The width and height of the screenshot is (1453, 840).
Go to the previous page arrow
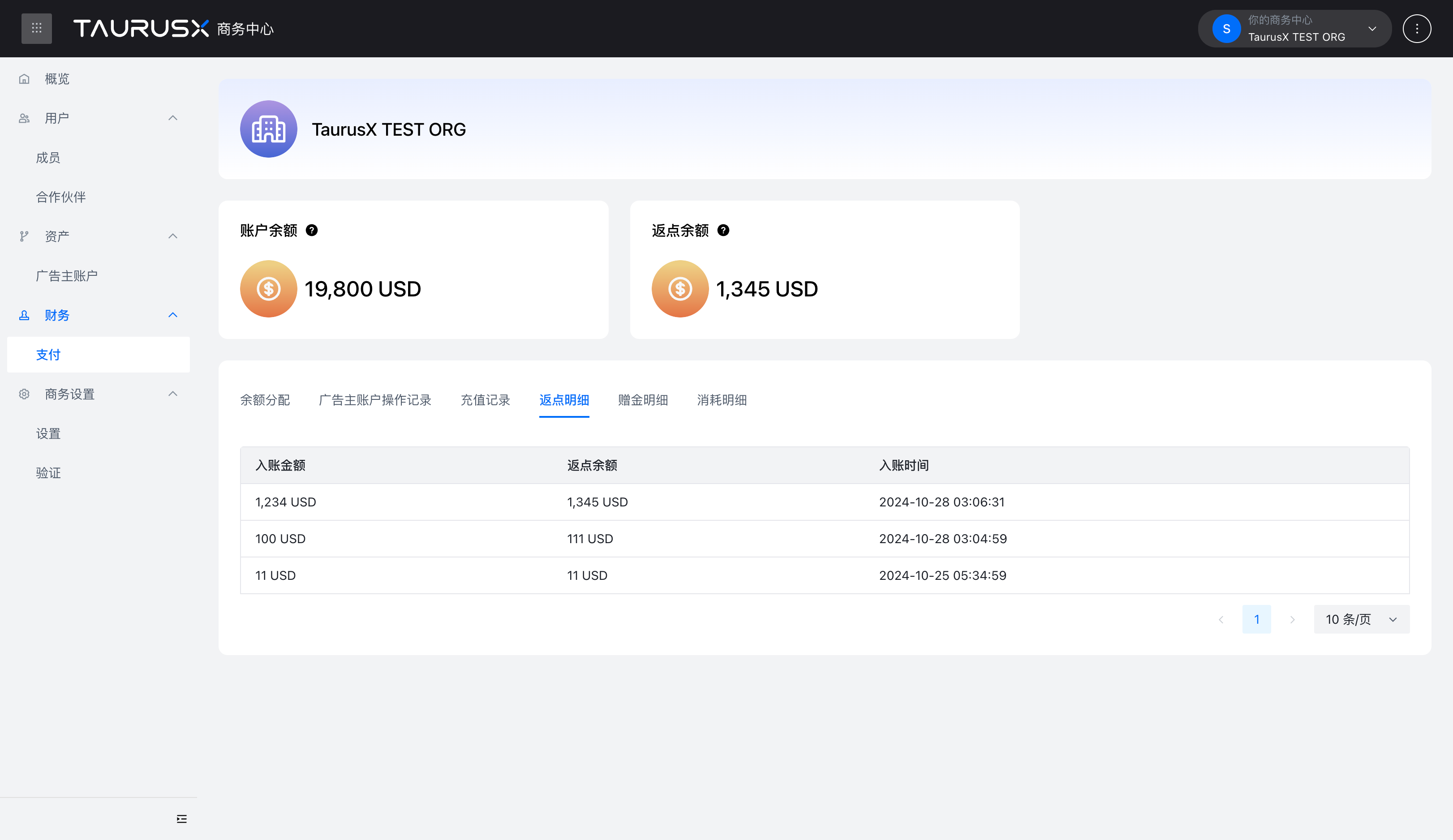[1221, 620]
